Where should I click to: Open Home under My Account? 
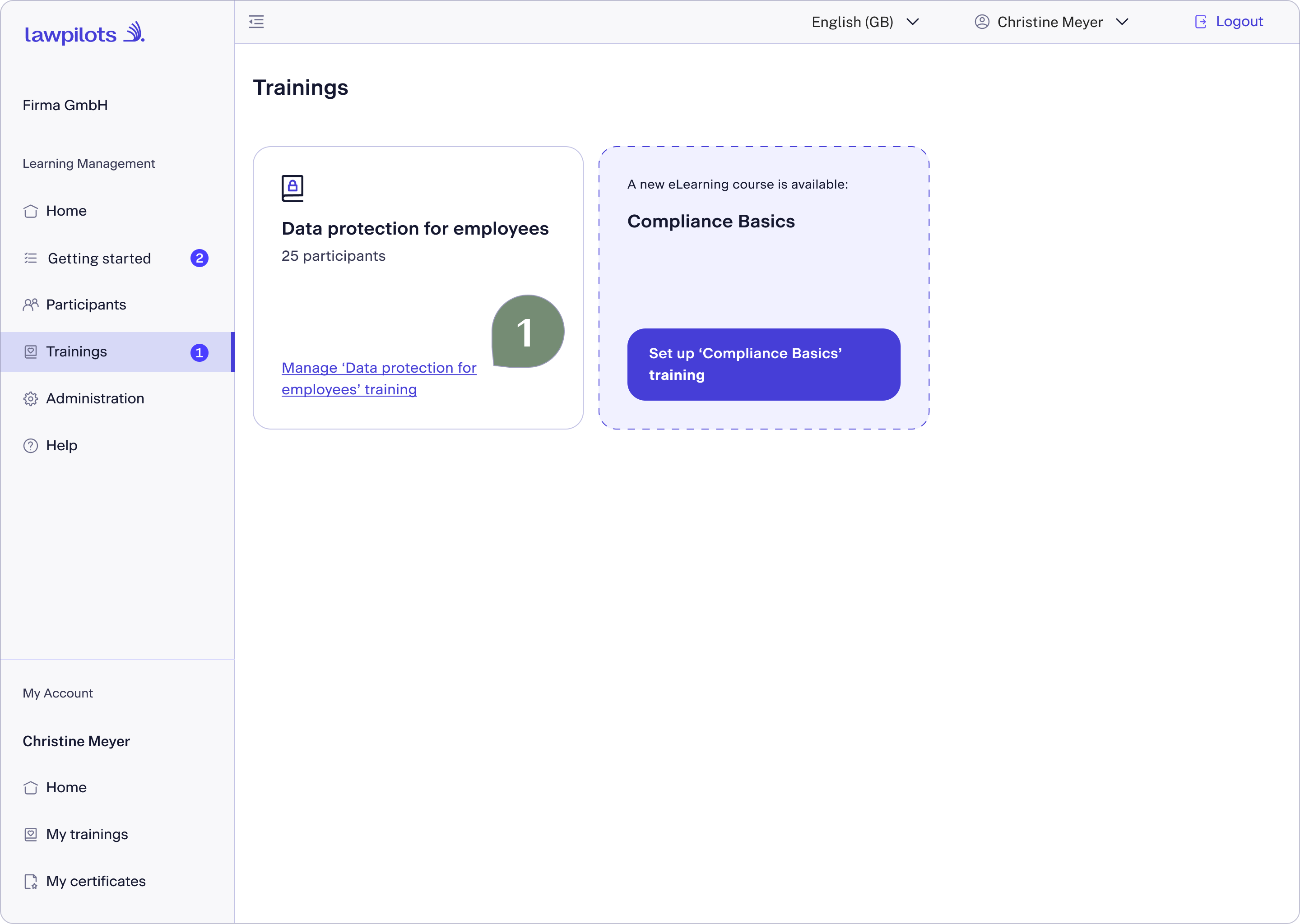tap(117, 787)
